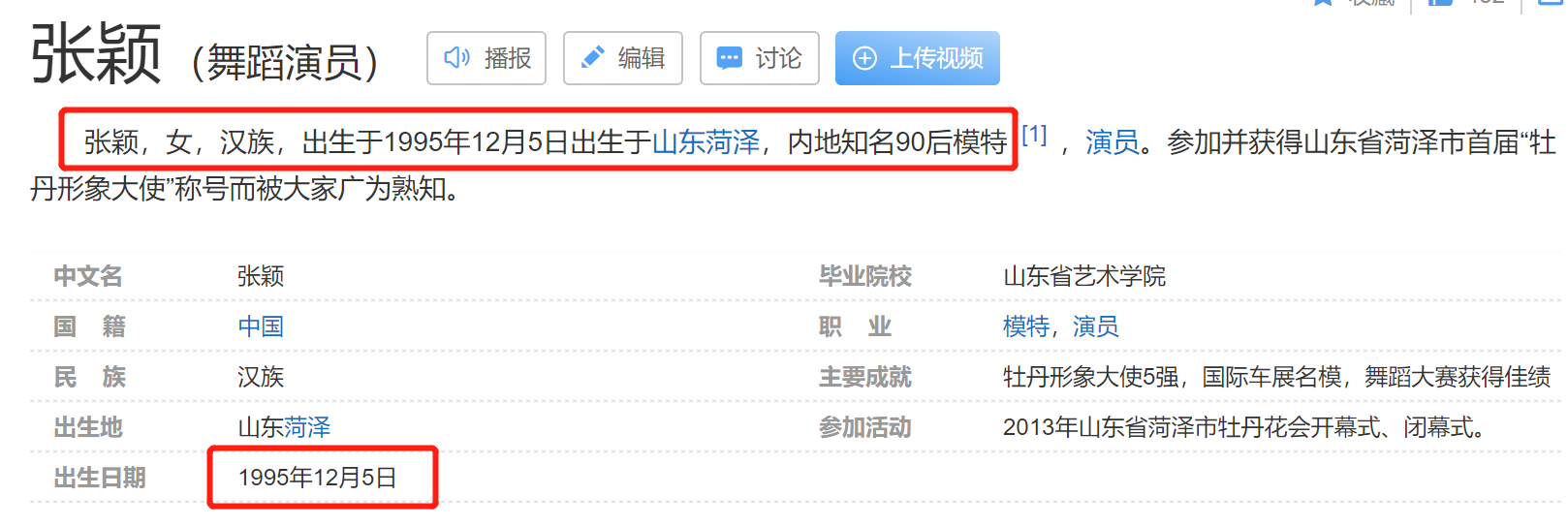
Task: Open 讨论 via the chat bubble icon
Action: click(x=729, y=58)
